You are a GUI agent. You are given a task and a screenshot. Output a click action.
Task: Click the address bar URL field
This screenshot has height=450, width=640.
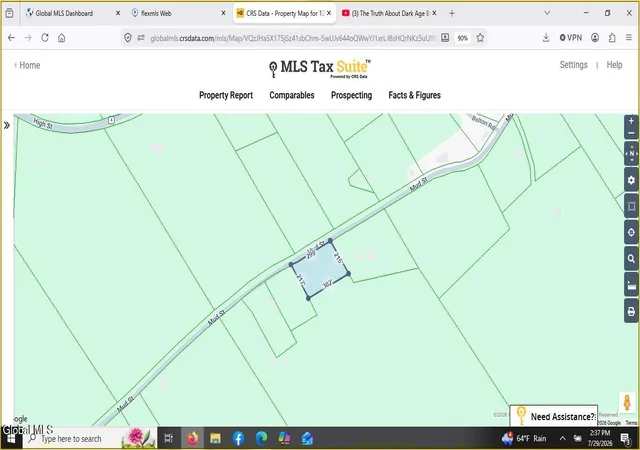pyautogui.click(x=292, y=38)
